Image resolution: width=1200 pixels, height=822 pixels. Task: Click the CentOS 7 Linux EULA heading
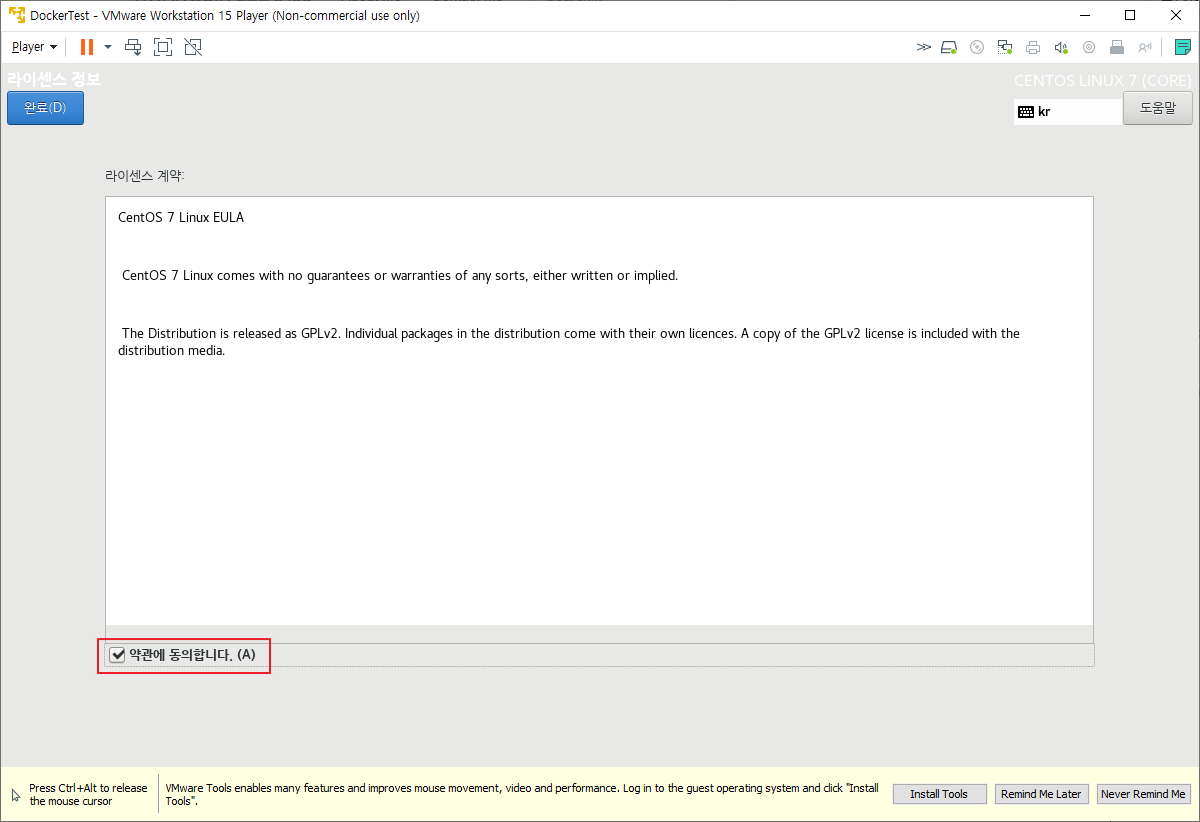(x=181, y=217)
